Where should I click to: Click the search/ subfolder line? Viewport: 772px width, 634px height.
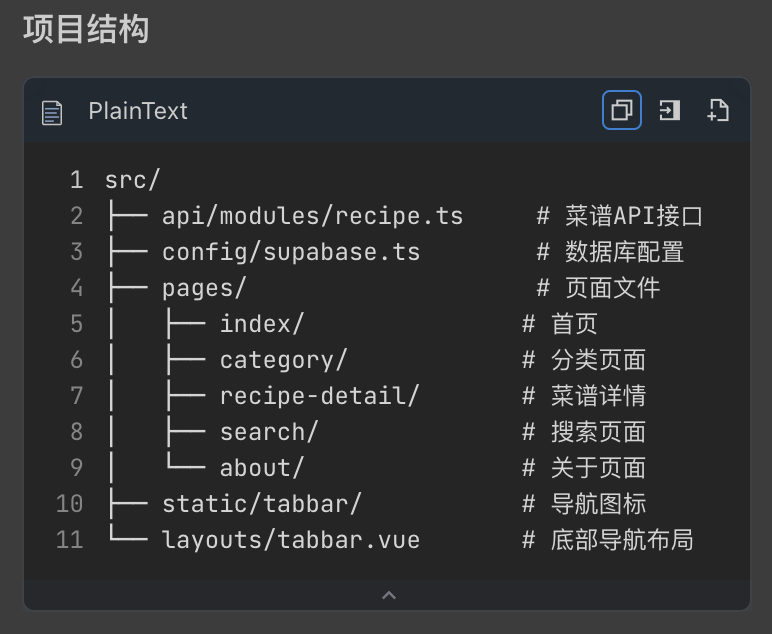(x=268, y=432)
